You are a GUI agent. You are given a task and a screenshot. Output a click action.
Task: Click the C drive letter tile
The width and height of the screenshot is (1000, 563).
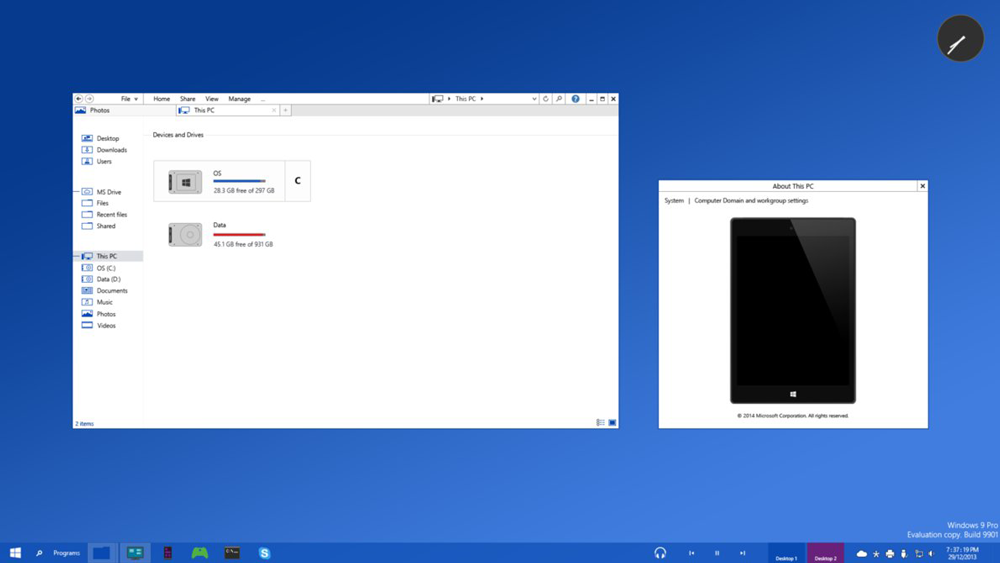pos(298,181)
